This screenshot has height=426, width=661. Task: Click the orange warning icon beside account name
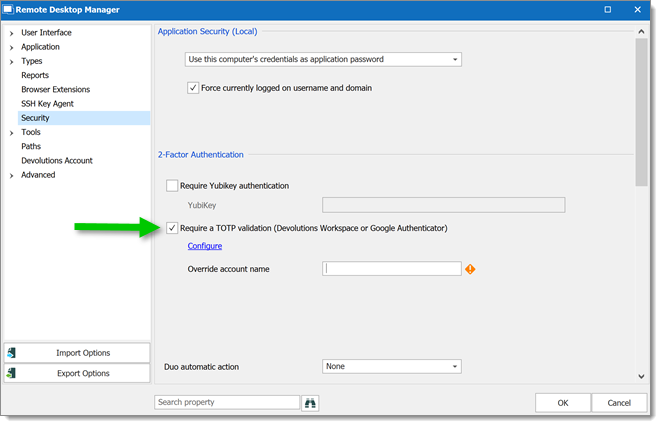pyautogui.click(x=470, y=269)
